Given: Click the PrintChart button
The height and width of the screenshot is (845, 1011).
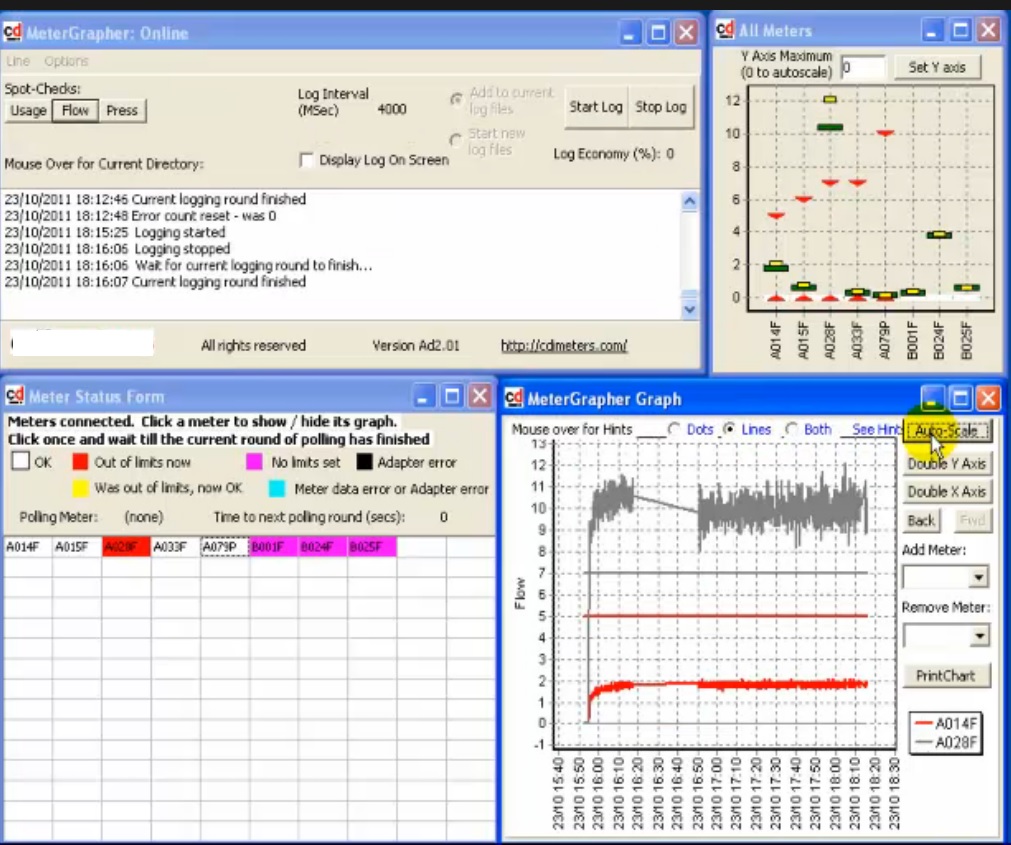Looking at the screenshot, I should 944,676.
